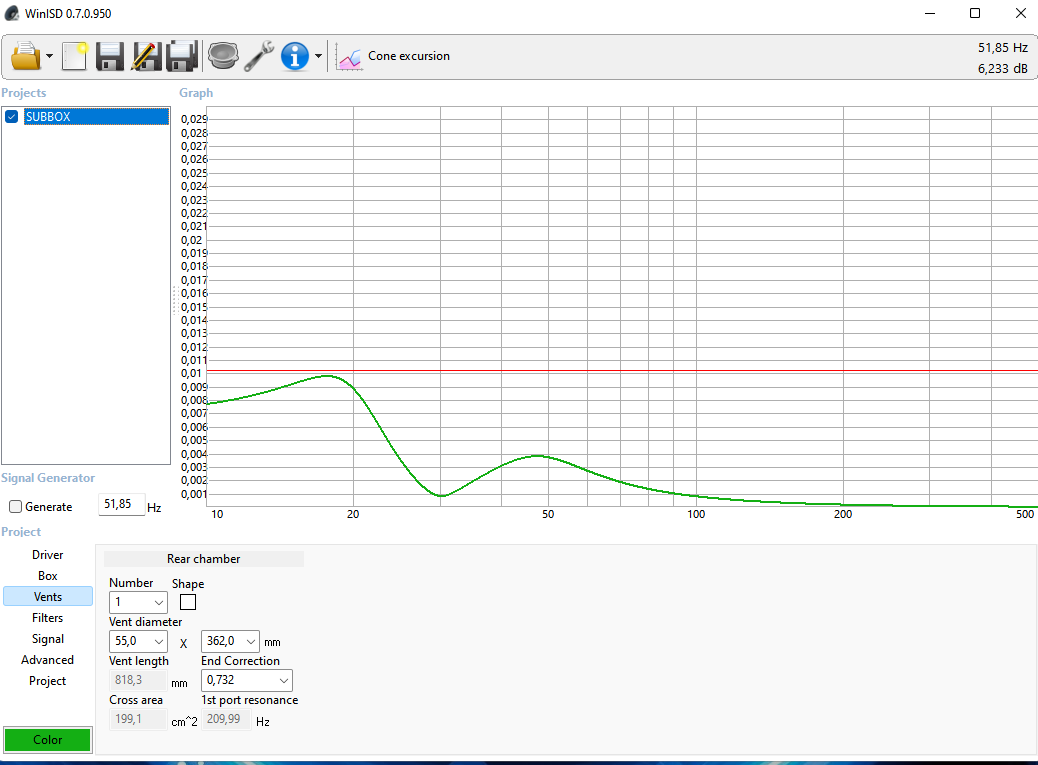Close the WinISD window
The width and height of the screenshot is (1038, 765).
pyautogui.click(x=1021, y=13)
